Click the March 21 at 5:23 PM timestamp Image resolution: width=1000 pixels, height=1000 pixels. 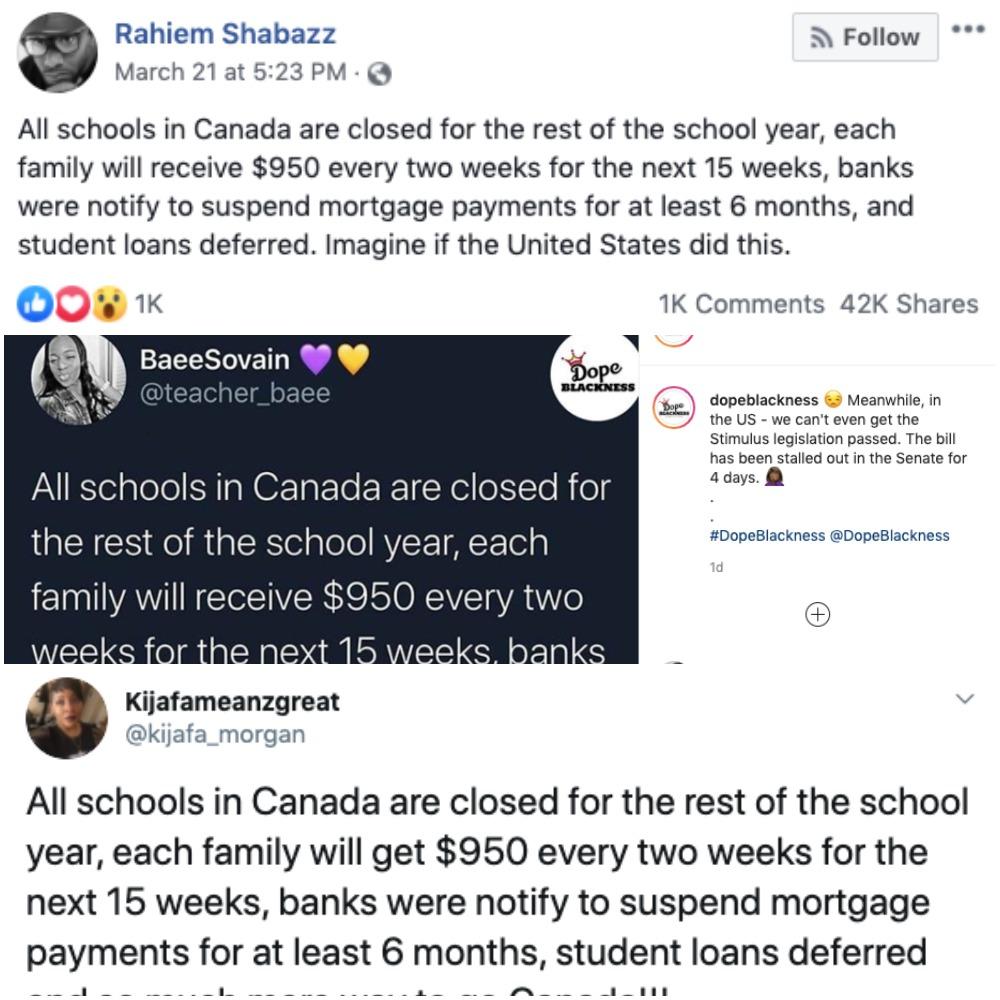click(x=230, y=72)
